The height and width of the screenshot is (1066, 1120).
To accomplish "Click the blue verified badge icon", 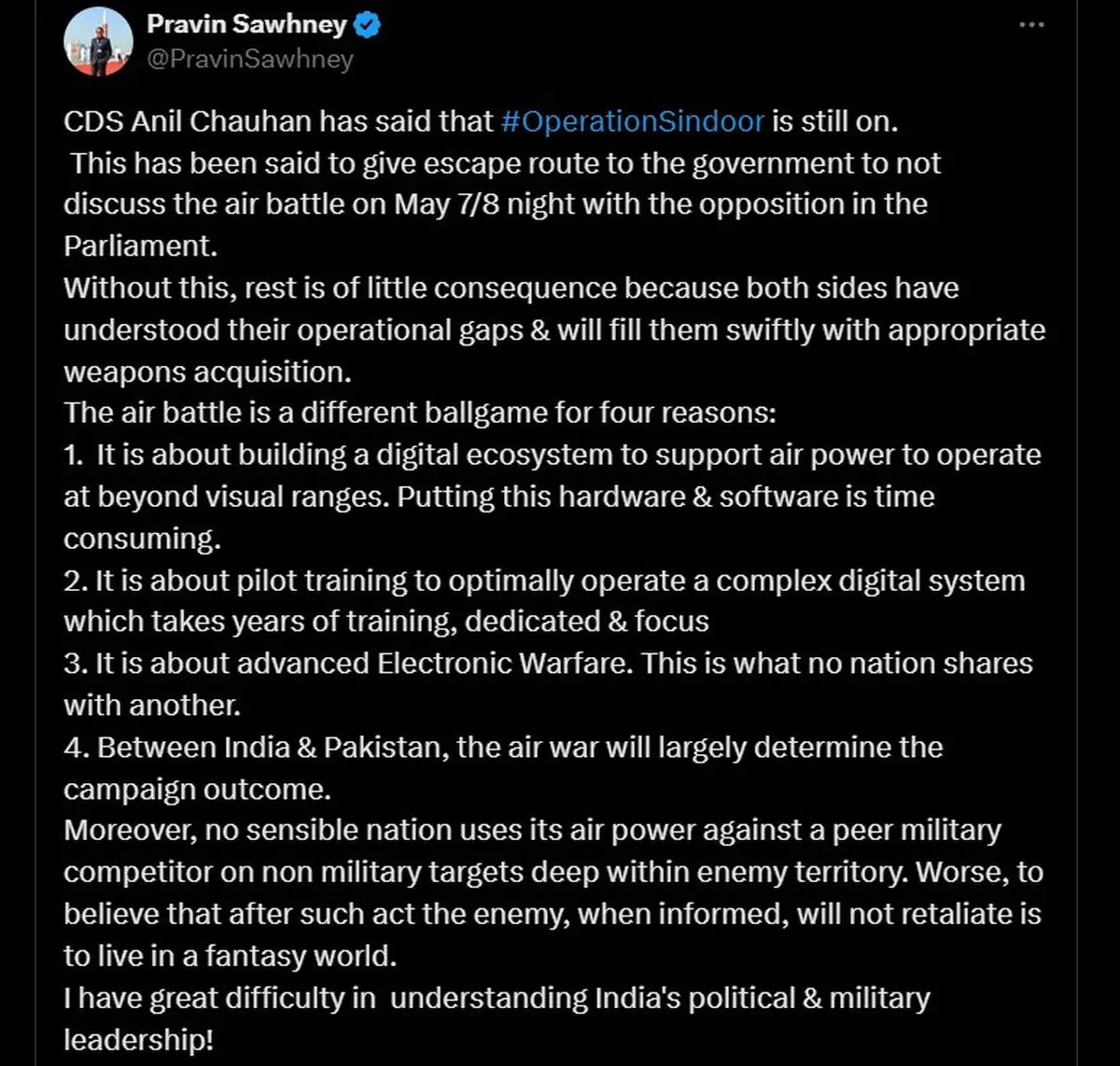I will (368, 25).
